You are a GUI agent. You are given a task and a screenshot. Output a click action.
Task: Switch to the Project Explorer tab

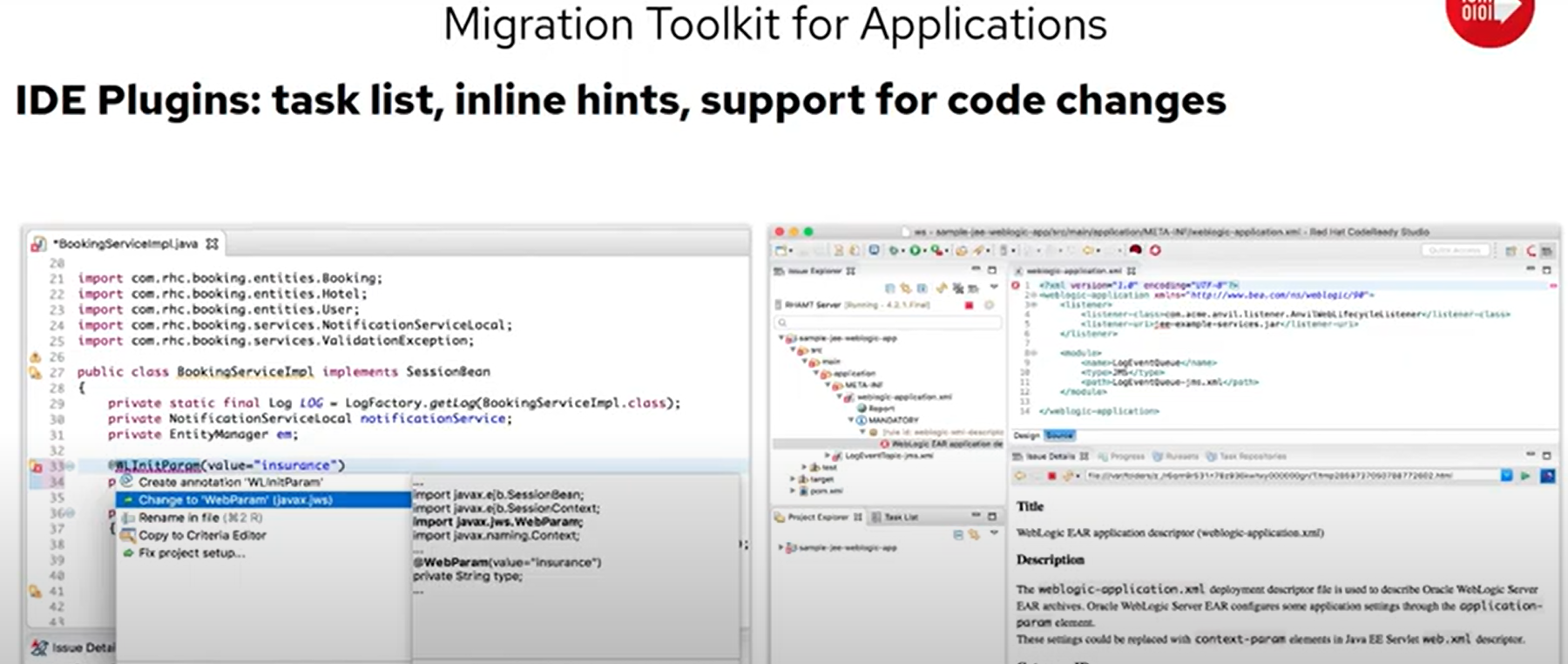pos(818,518)
